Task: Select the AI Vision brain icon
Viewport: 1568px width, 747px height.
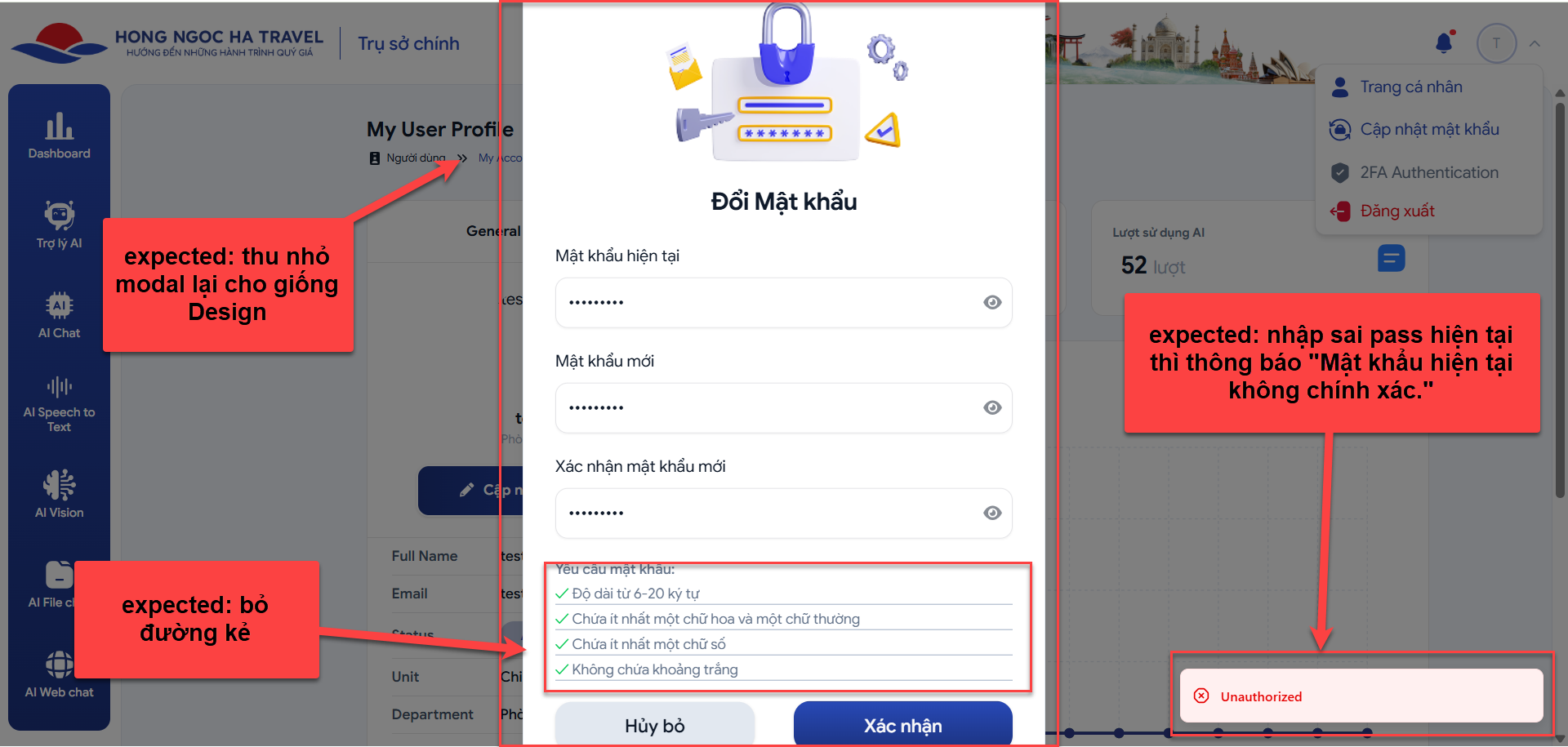Action: [x=59, y=485]
